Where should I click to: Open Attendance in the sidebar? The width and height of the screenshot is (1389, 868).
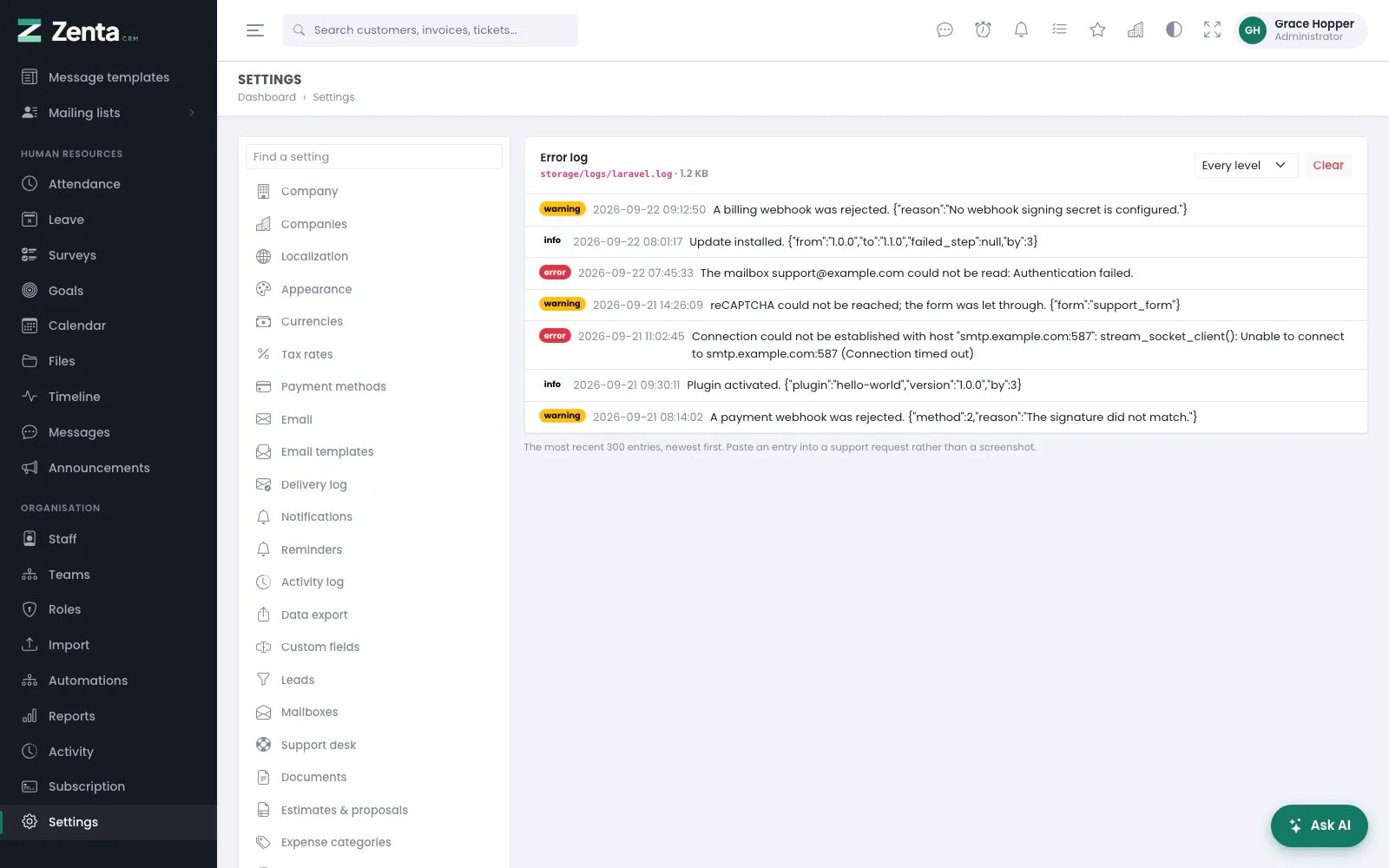[x=109, y=184]
